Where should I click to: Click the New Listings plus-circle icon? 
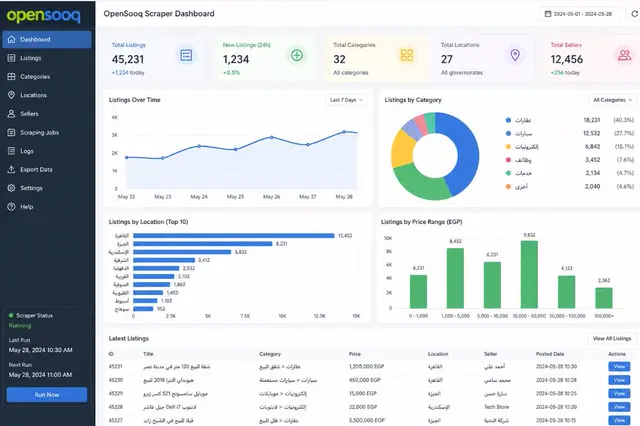pyautogui.click(x=297, y=55)
